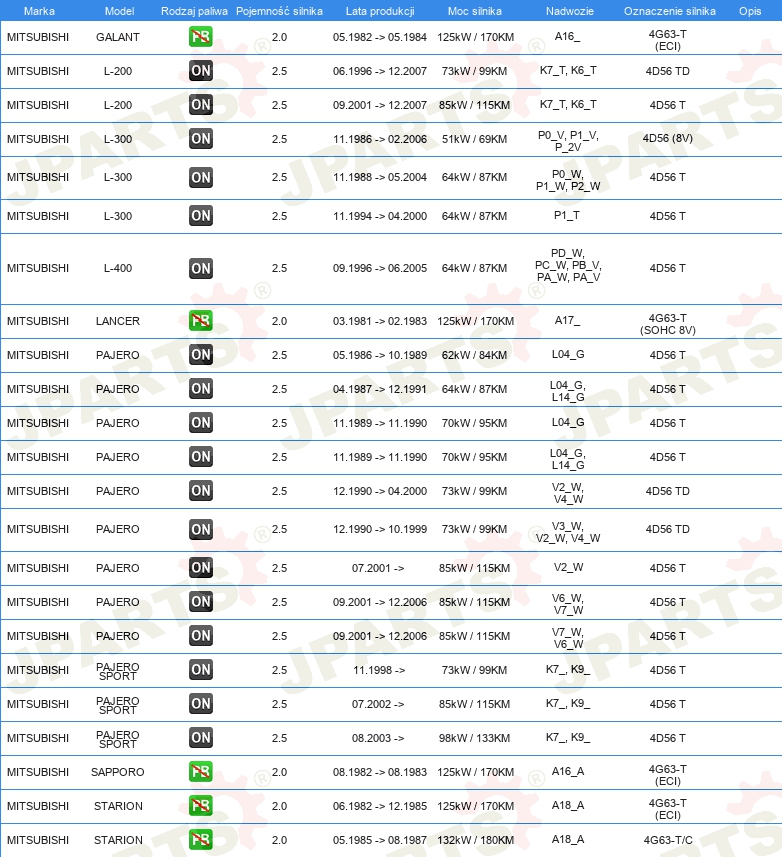The image size is (782, 857).
Task: Click diesel ON icon for PAJERO SPORT 11.1998
Action: pyautogui.click(x=201, y=670)
